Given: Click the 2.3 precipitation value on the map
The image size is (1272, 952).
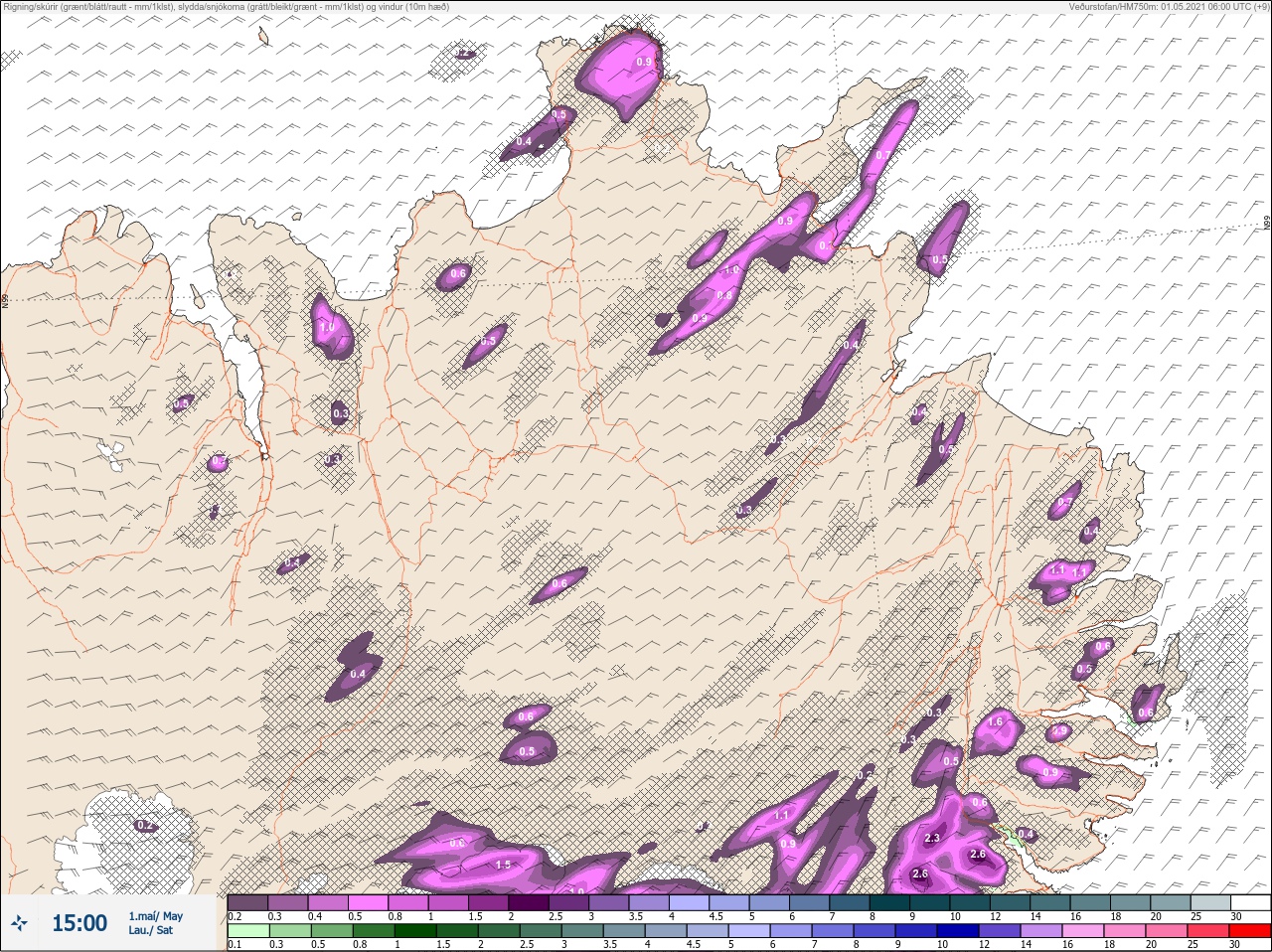Looking at the screenshot, I should pos(932,839).
